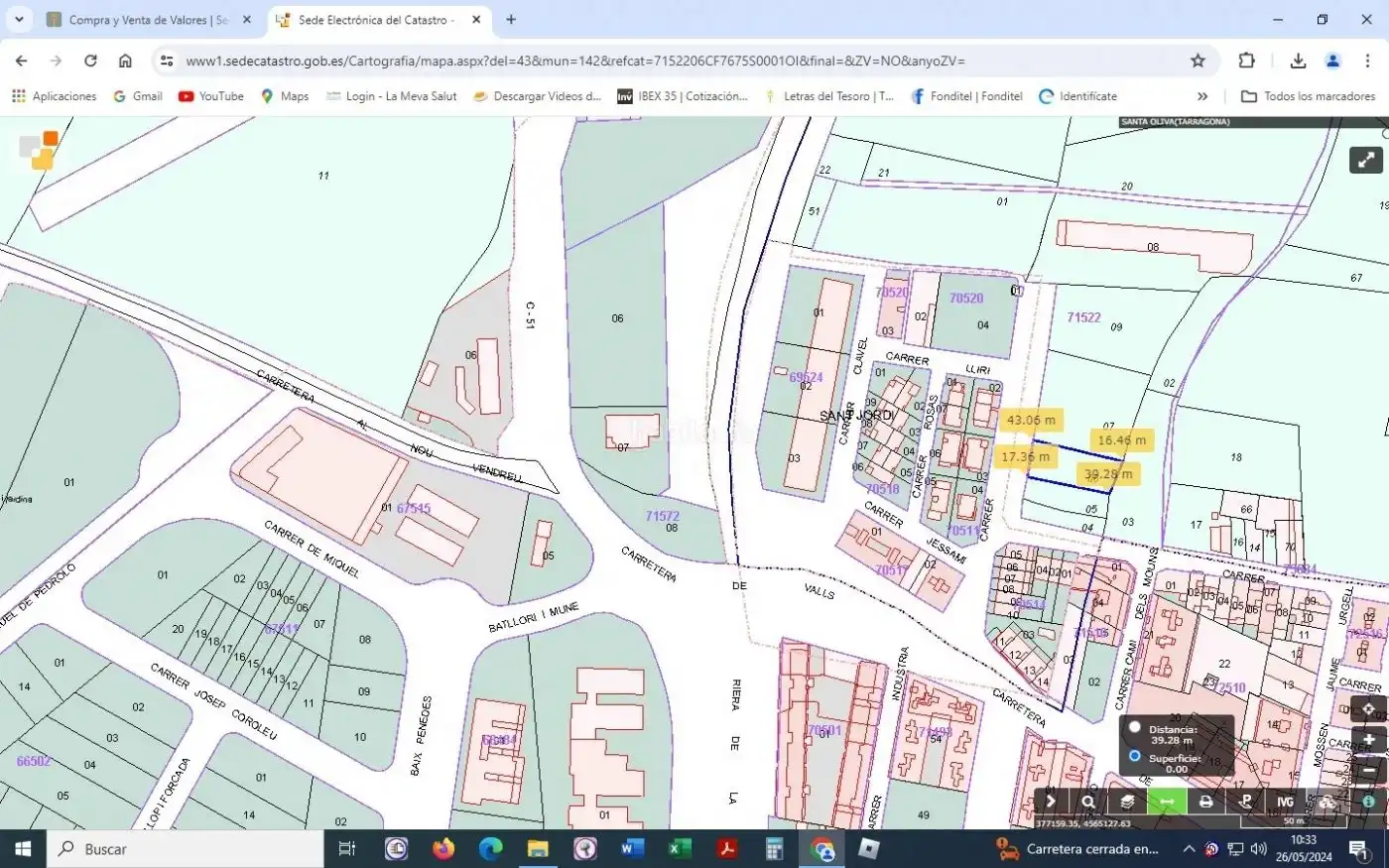
Task: Select the Sede Electrónica del Catastro tab
Action: click(380, 20)
